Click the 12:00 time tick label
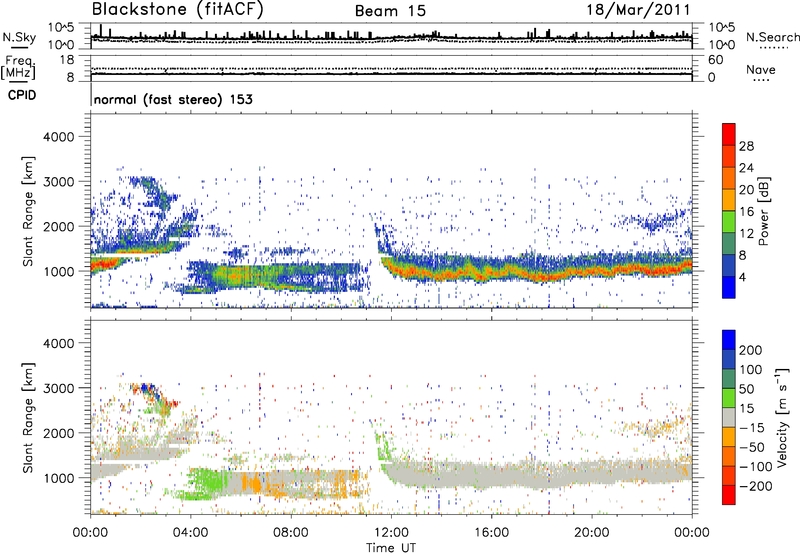Image resolution: width=800 pixels, height=554 pixels. pyautogui.click(x=391, y=533)
